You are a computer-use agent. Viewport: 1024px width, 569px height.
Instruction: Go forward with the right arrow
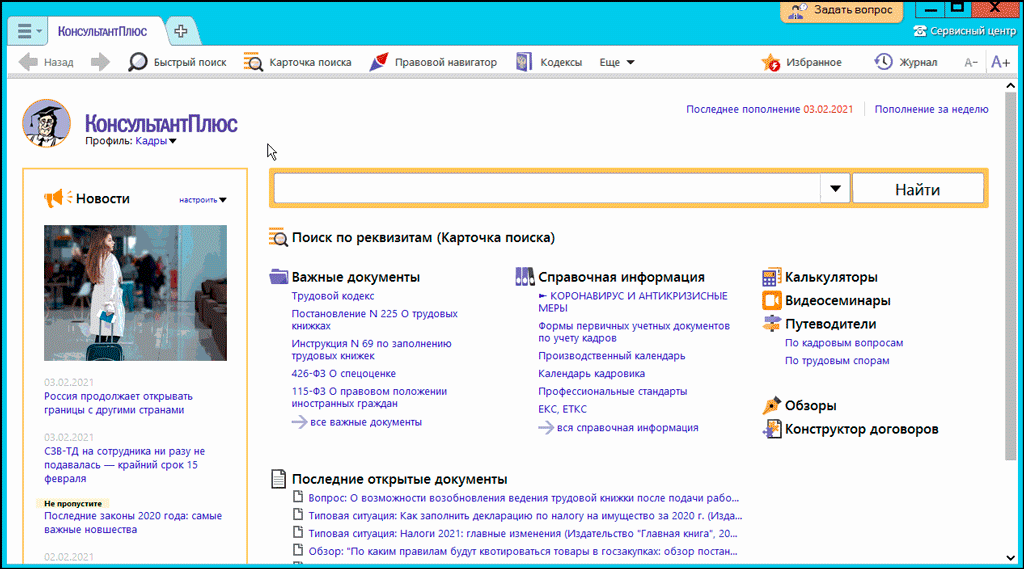100,62
